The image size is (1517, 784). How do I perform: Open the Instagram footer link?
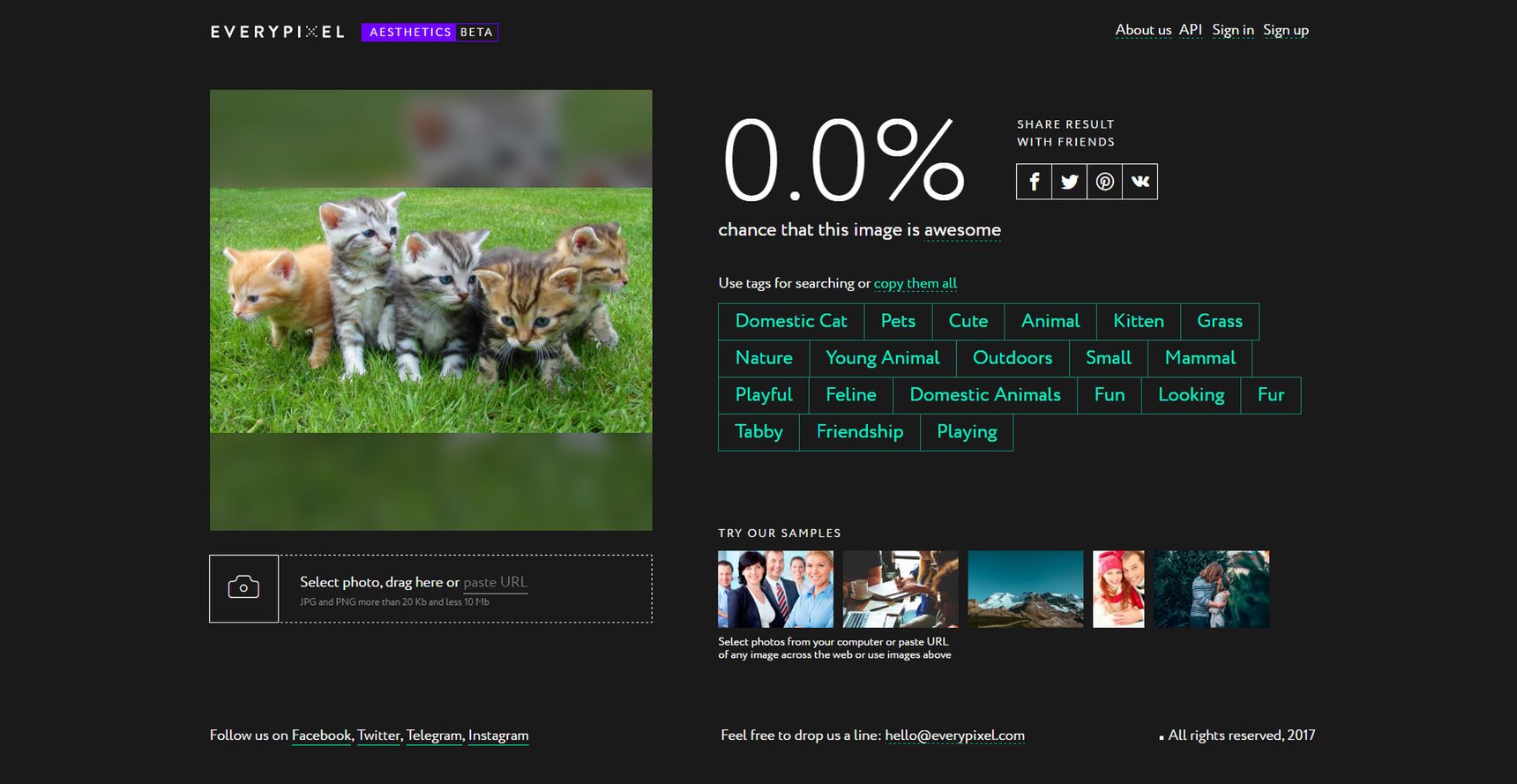(498, 735)
